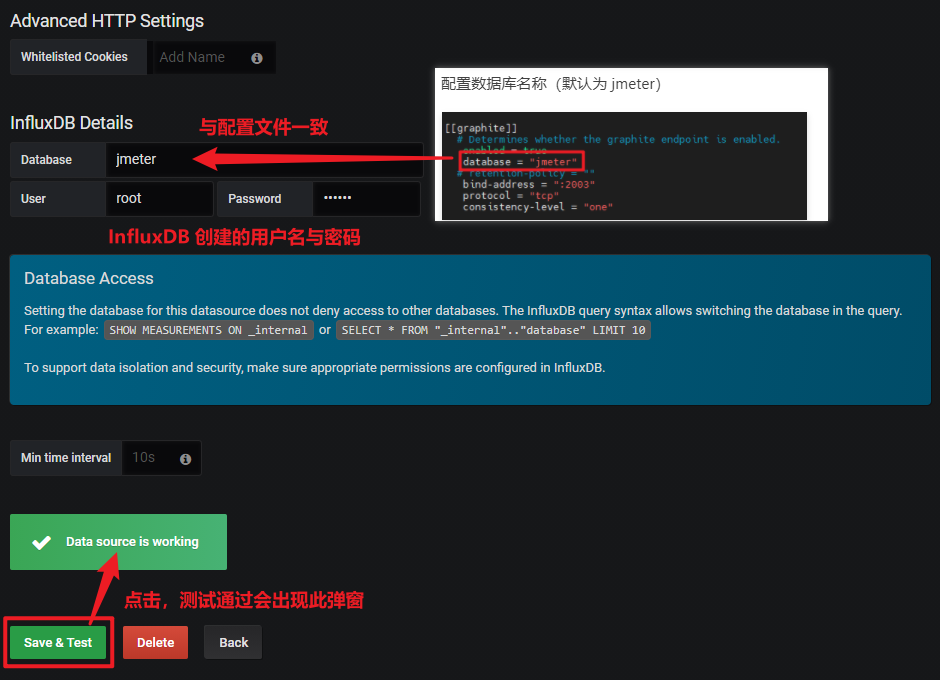Click the Database field containing jmeter
Screen dimensions: 940x680
(x=264, y=160)
